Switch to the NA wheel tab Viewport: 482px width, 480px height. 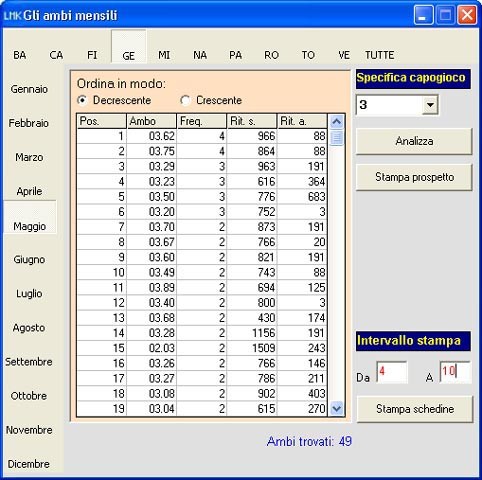click(200, 55)
